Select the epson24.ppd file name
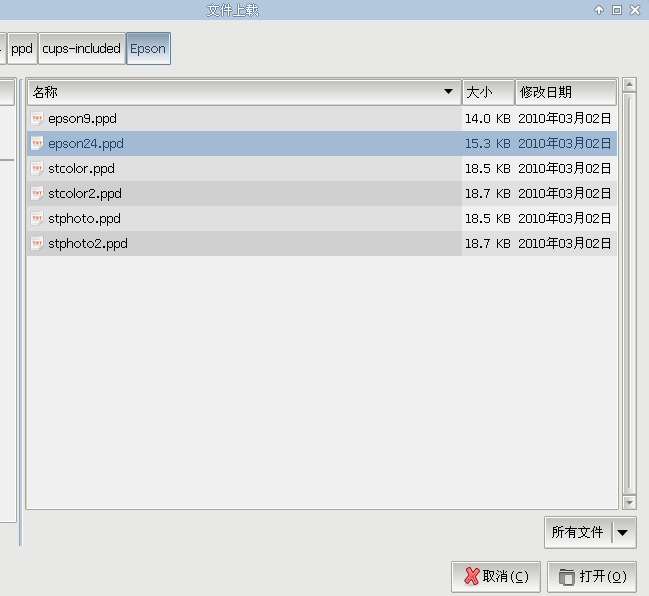The image size is (649, 596). tap(86, 144)
